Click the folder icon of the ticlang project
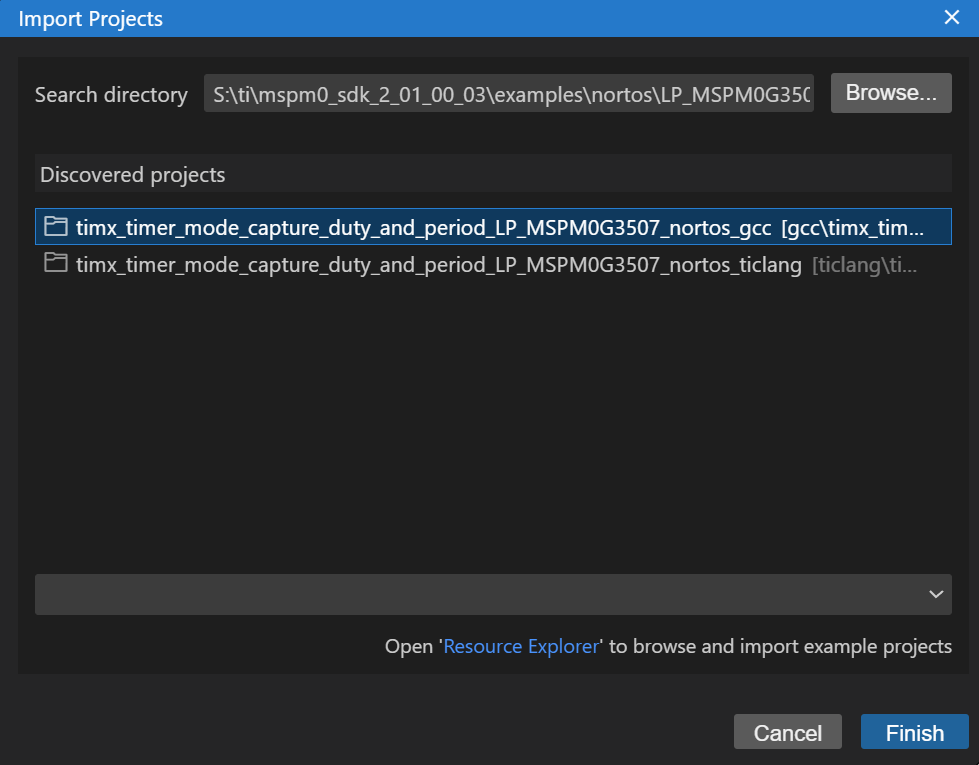 click(56, 264)
